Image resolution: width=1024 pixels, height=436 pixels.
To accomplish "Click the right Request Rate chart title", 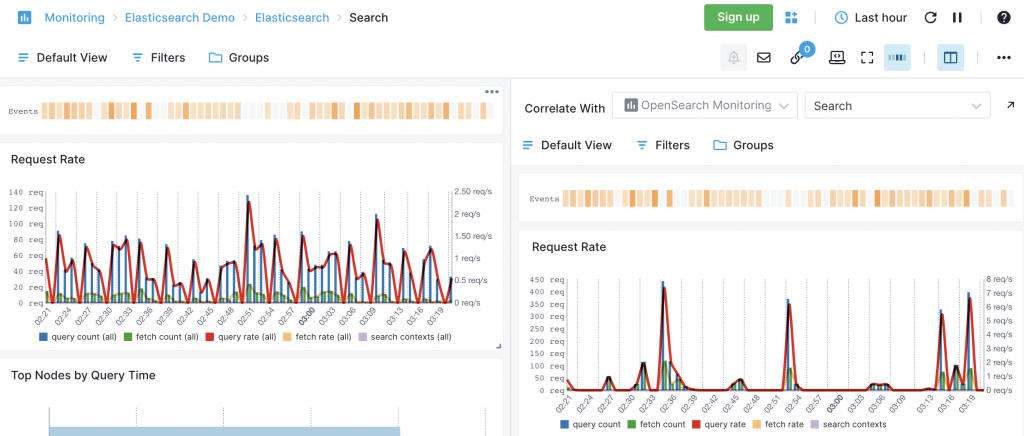I will (x=569, y=247).
